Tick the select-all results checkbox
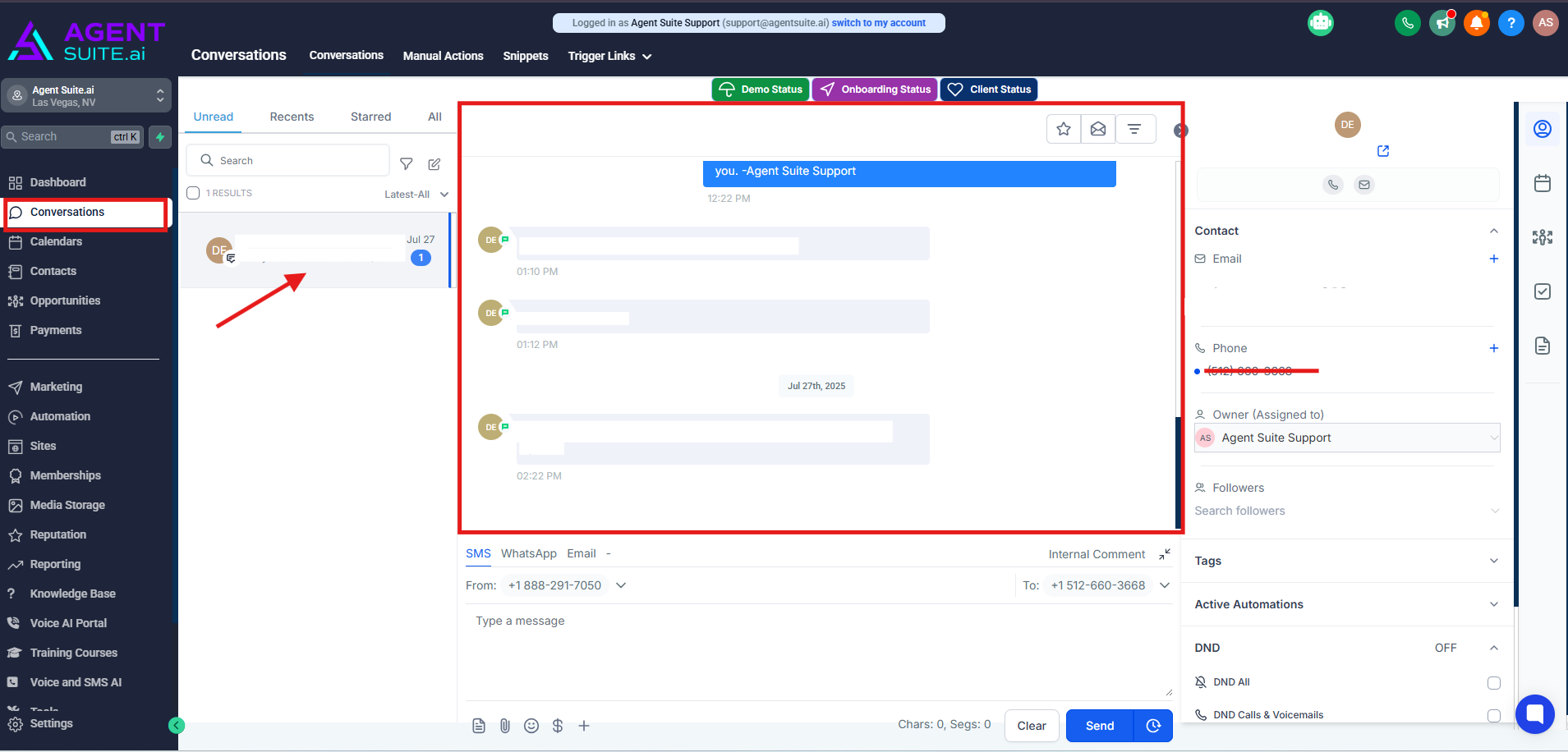 pos(193,193)
